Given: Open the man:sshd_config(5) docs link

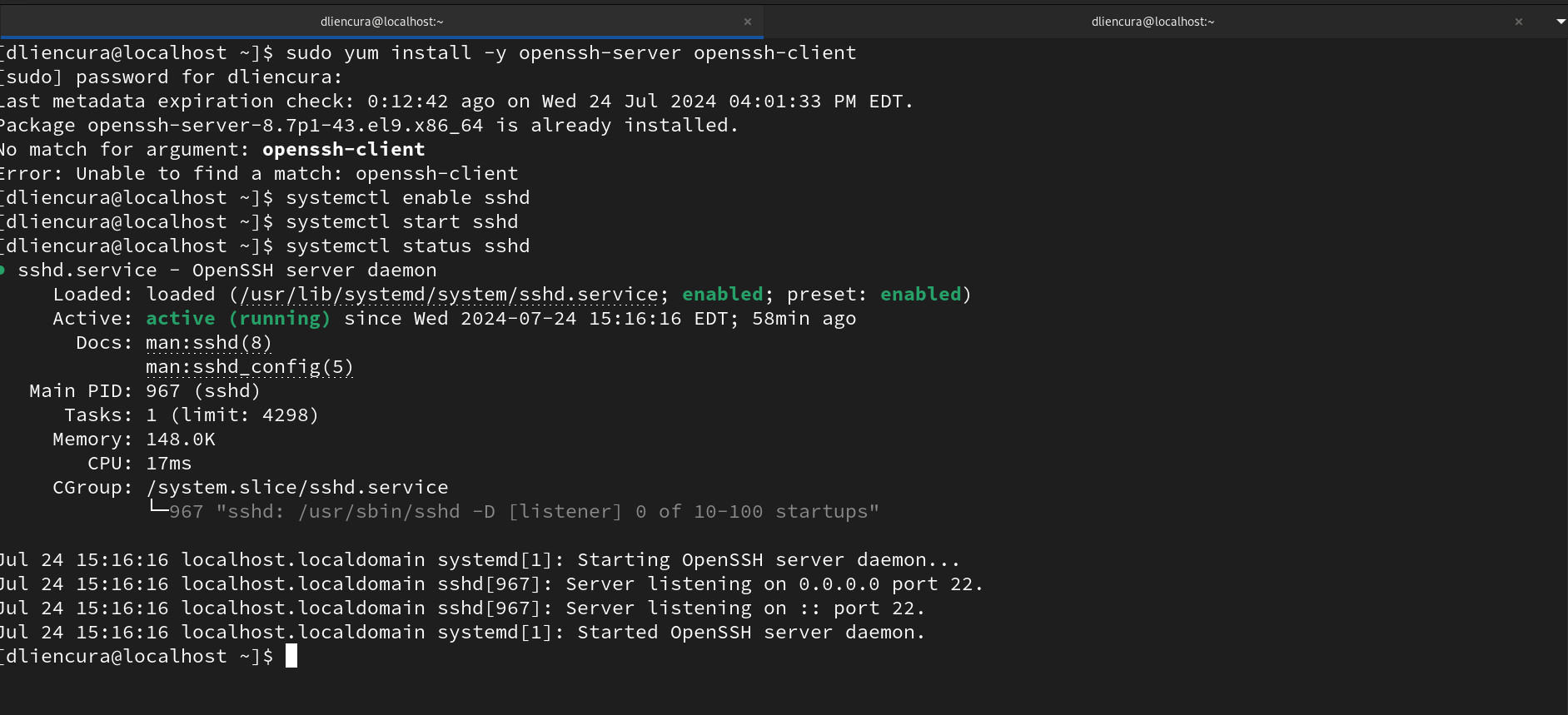Looking at the screenshot, I should click(x=250, y=367).
